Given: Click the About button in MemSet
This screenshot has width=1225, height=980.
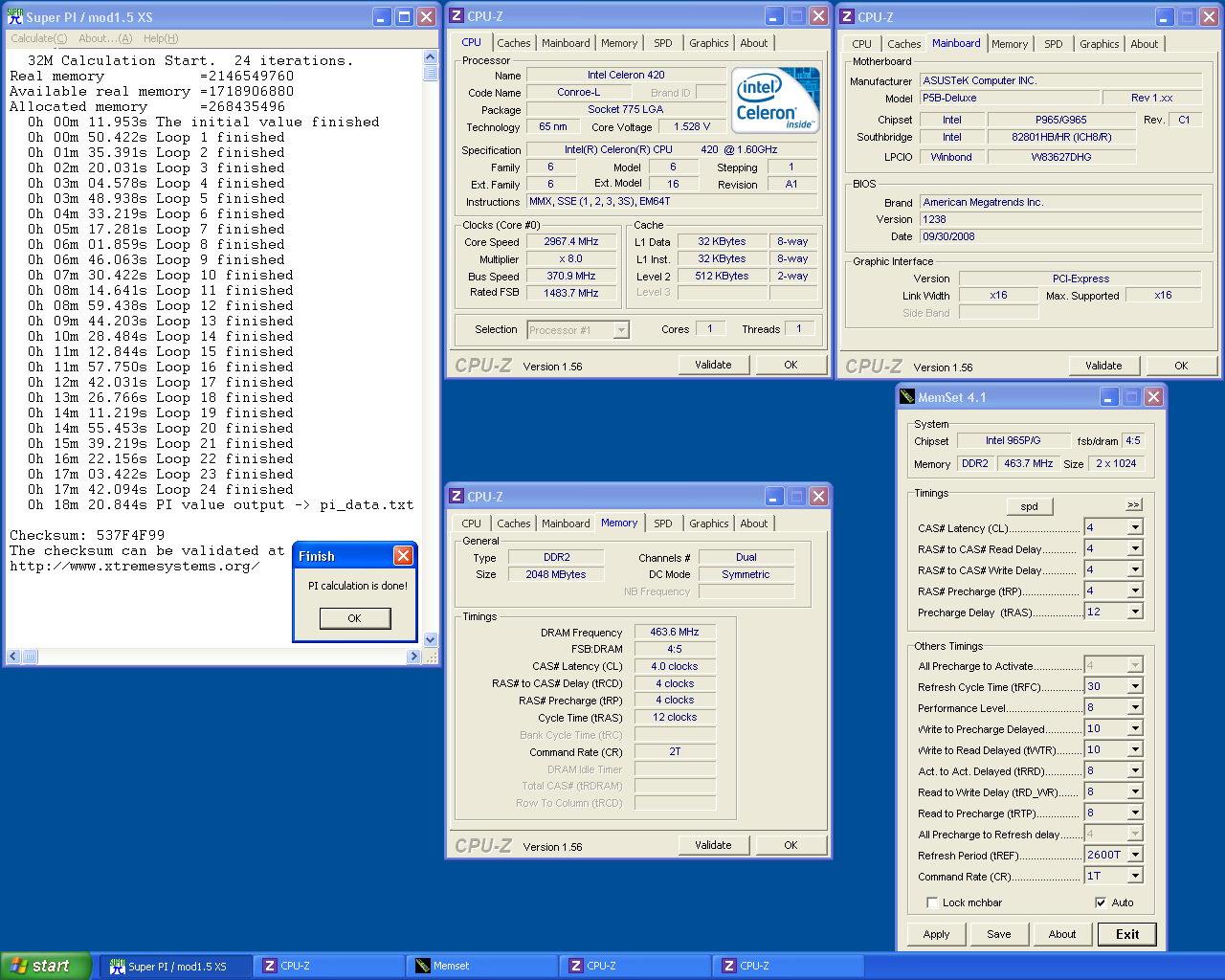Looking at the screenshot, I should point(1062,934).
